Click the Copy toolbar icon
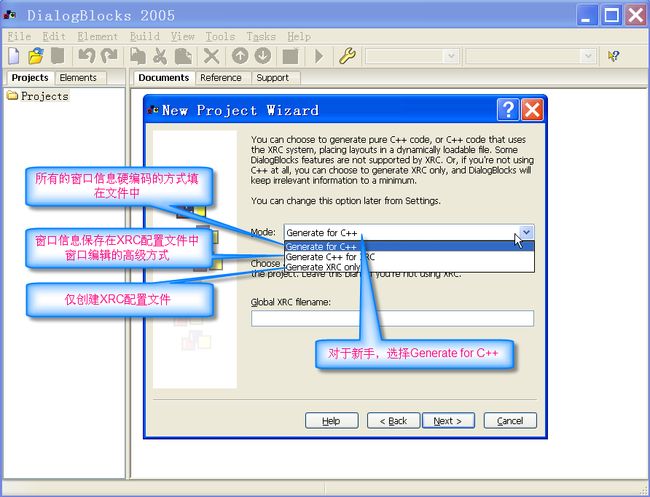 (137, 56)
